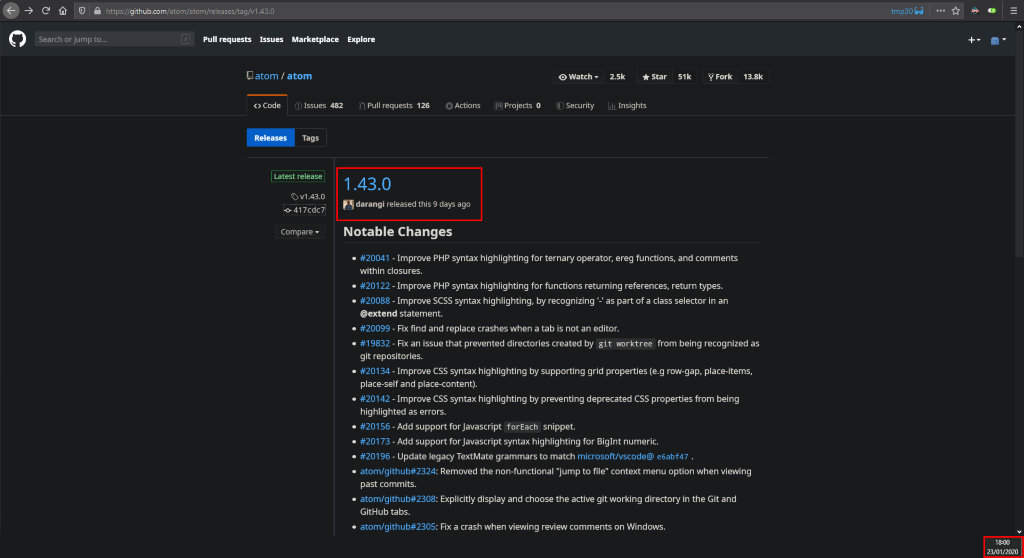Click the tag icon next to v1.43.0

coord(295,197)
